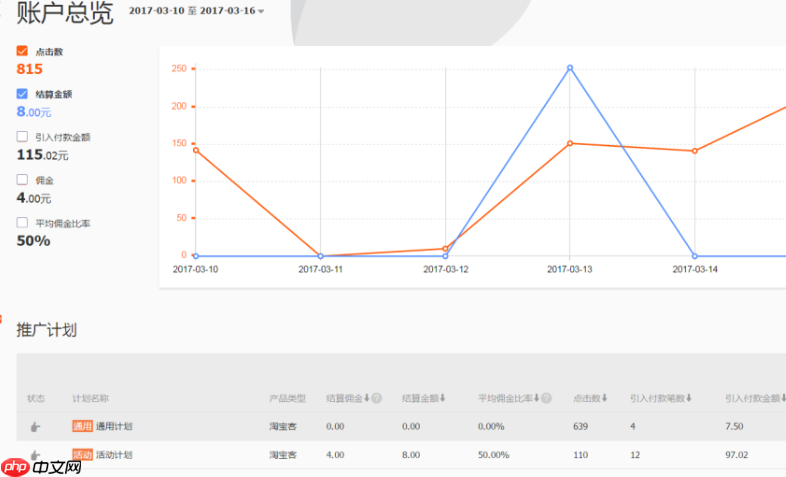Sort by 结算佣金 column arrow
This screenshot has height=477, width=786.
point(366,398)
